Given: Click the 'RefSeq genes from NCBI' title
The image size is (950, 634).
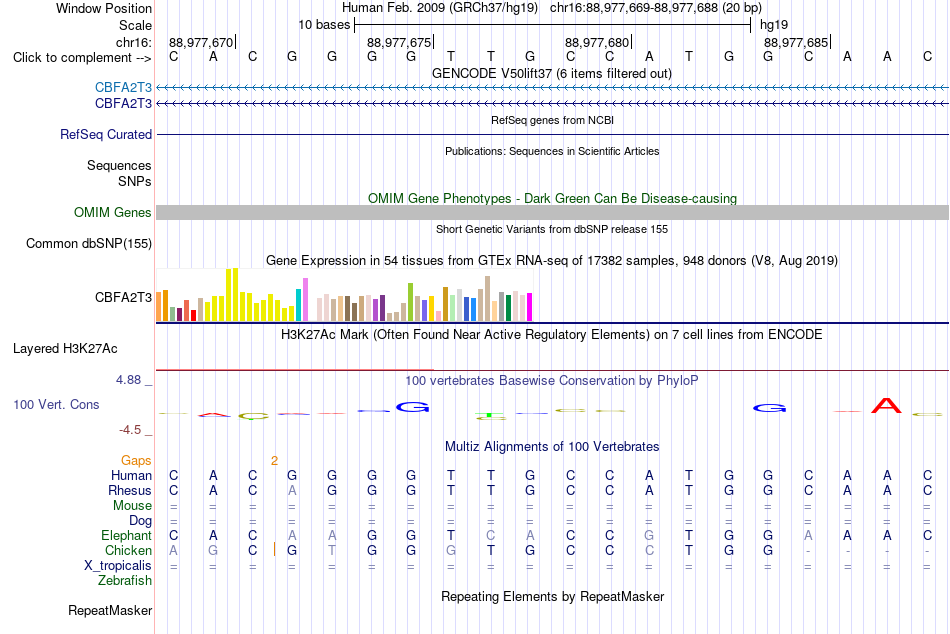Looking at the screenshot, I should [552, 120].
